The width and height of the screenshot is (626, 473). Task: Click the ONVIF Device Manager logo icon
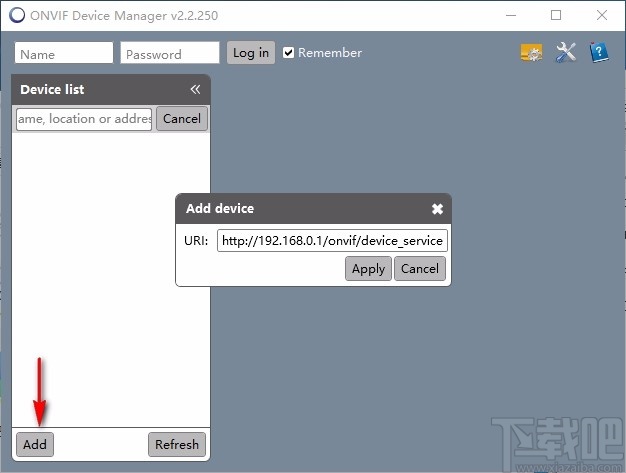[x=17, y=16]
